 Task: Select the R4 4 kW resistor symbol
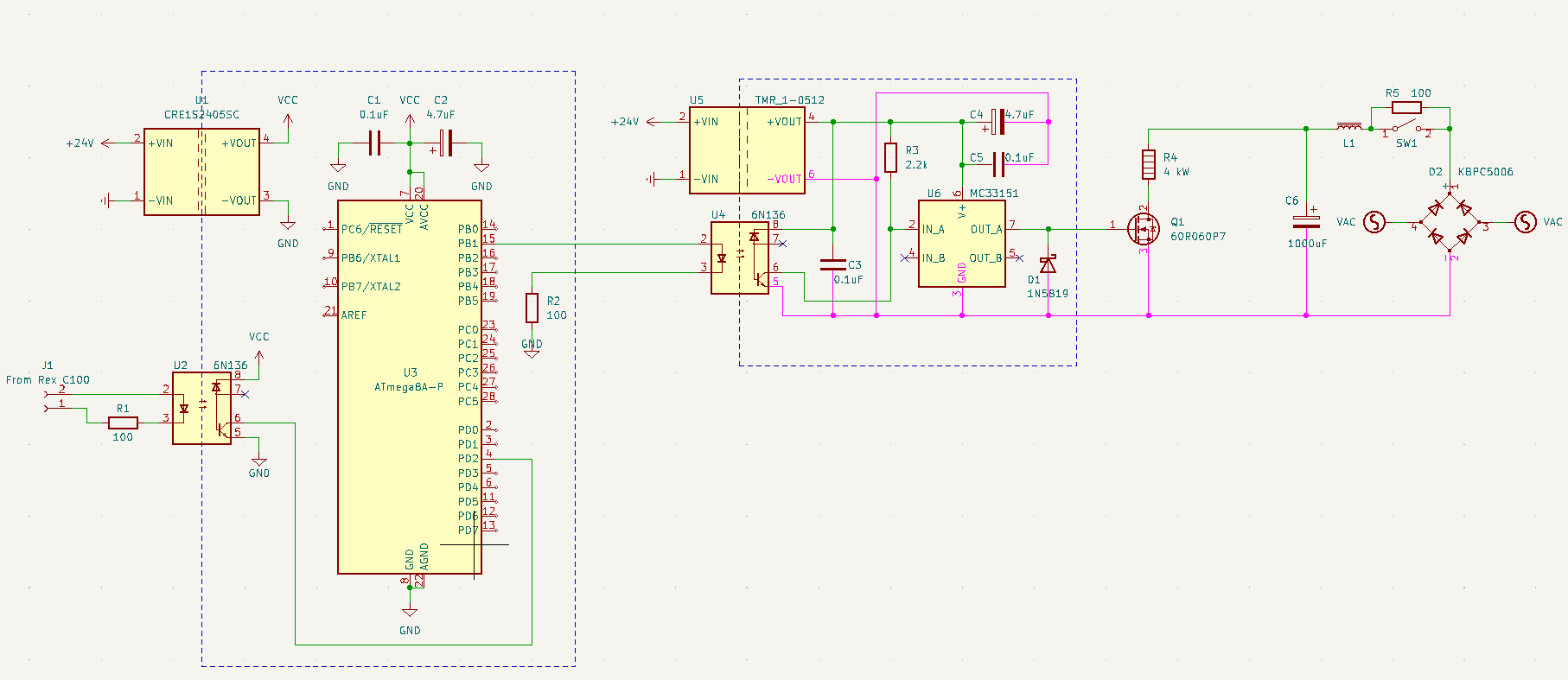point(1148,164)
